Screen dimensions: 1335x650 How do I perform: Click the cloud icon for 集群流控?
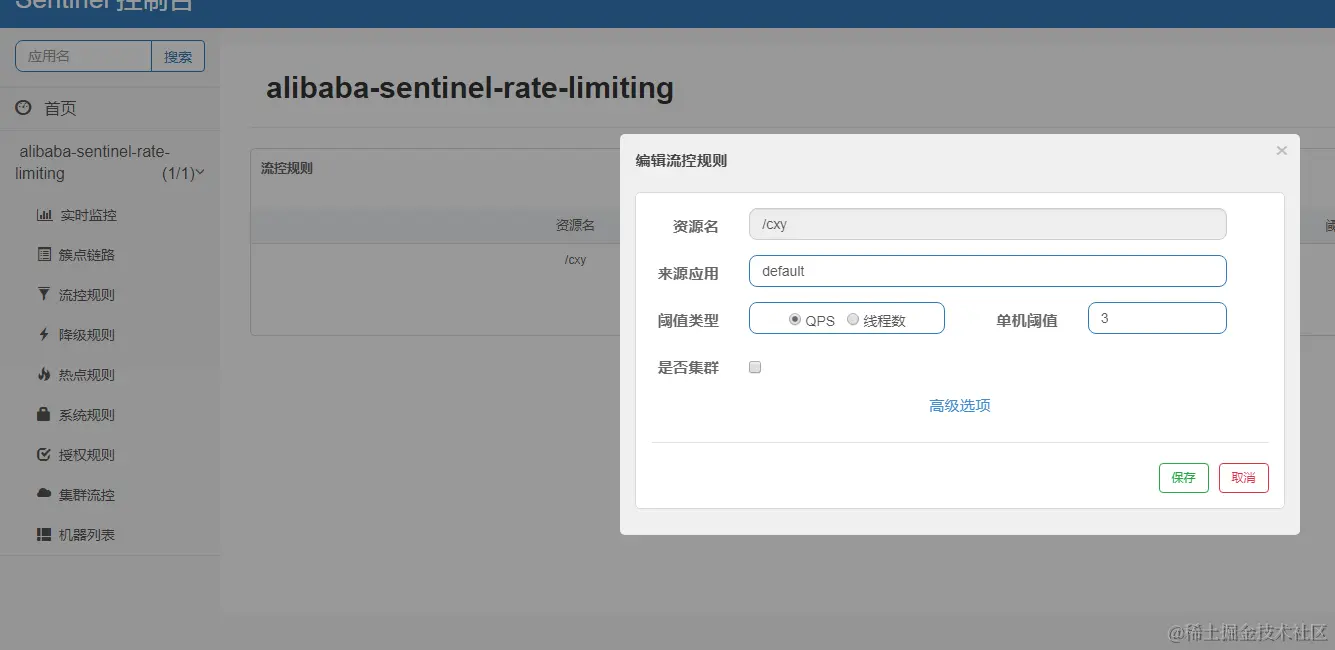click(x=44, y=494)
